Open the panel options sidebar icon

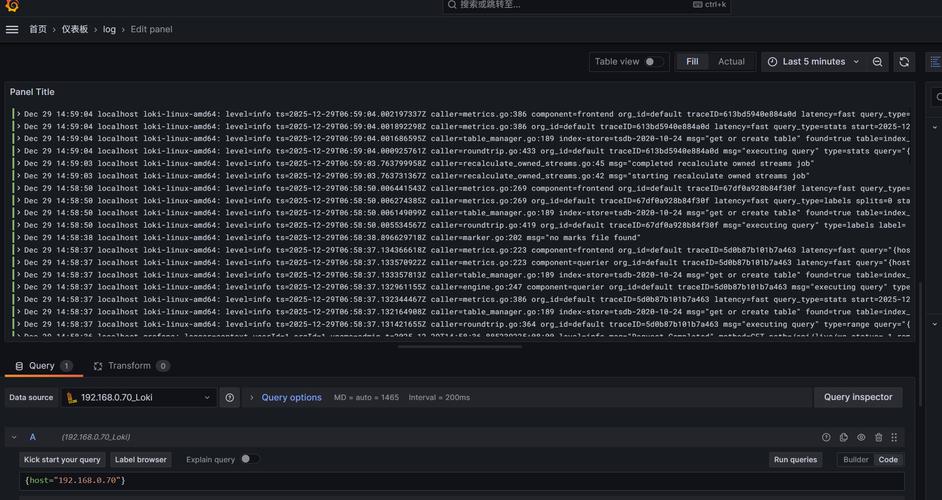(935, 62)
